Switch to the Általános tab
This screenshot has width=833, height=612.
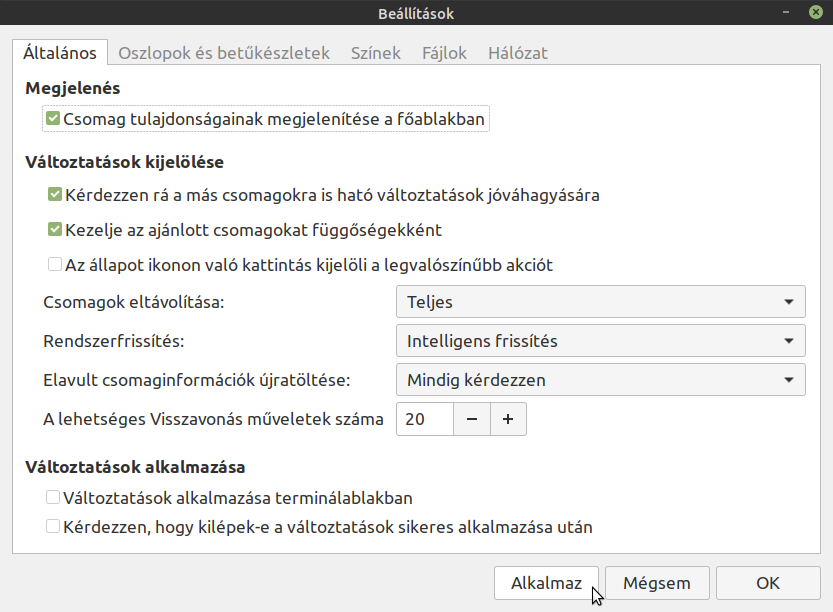(60, 53)
